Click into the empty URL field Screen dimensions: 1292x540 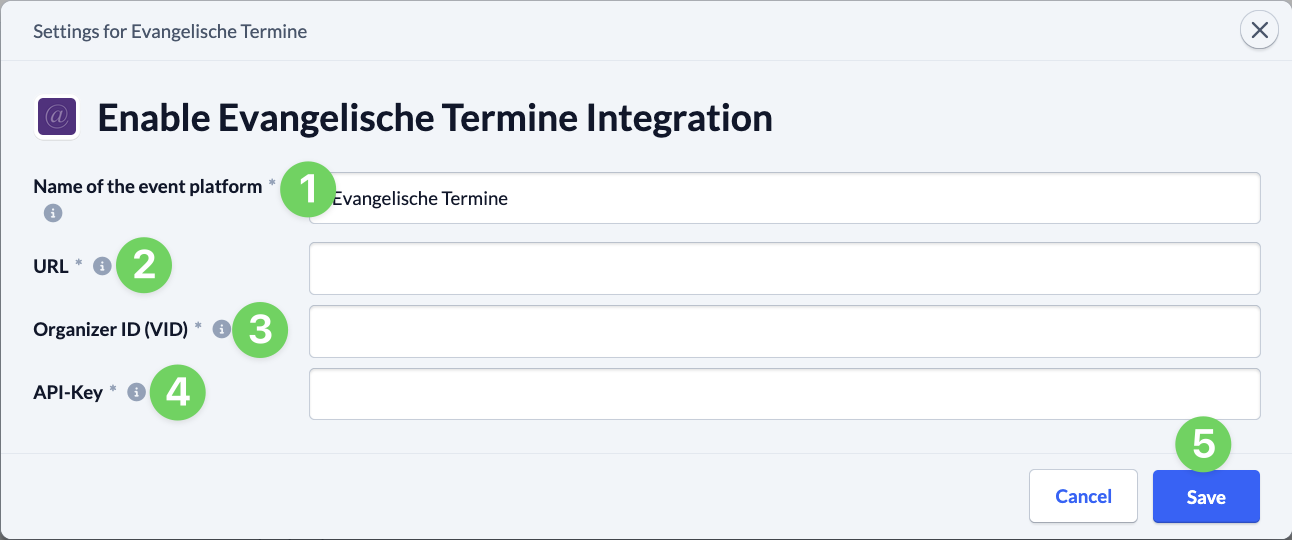pos(785,268)
